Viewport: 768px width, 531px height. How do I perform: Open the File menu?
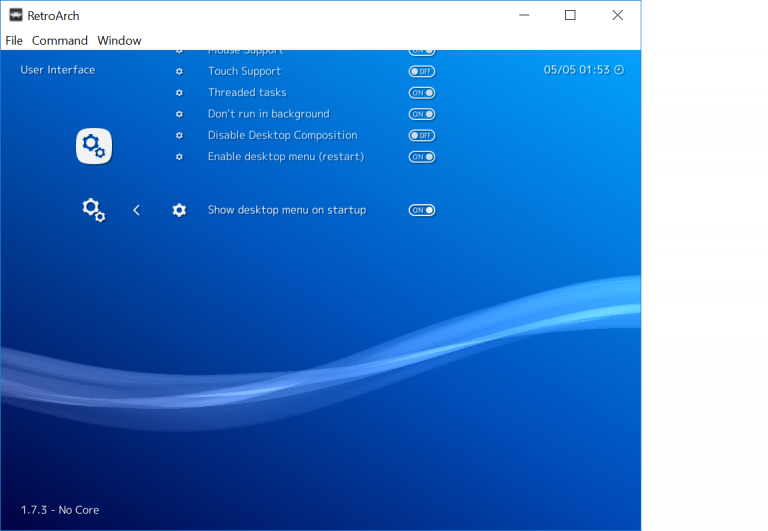(14, 41)
